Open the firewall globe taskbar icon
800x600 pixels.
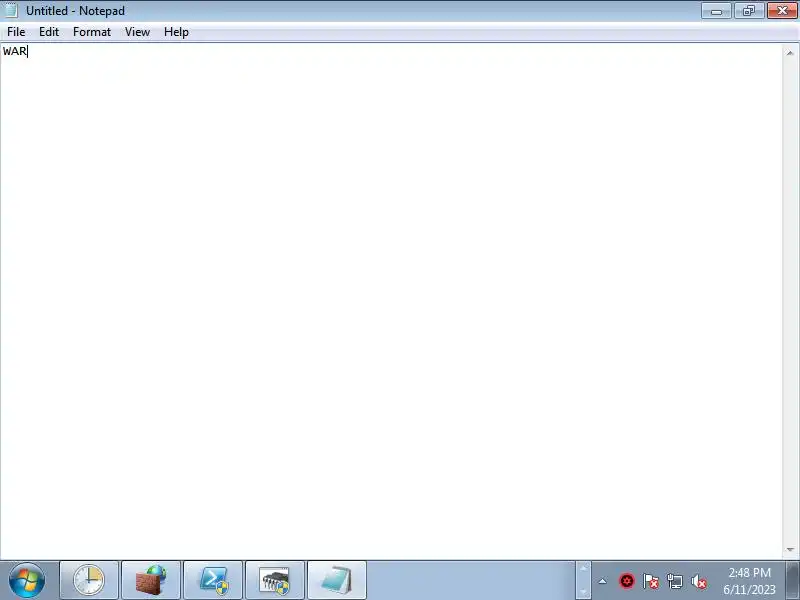point(151,580)
